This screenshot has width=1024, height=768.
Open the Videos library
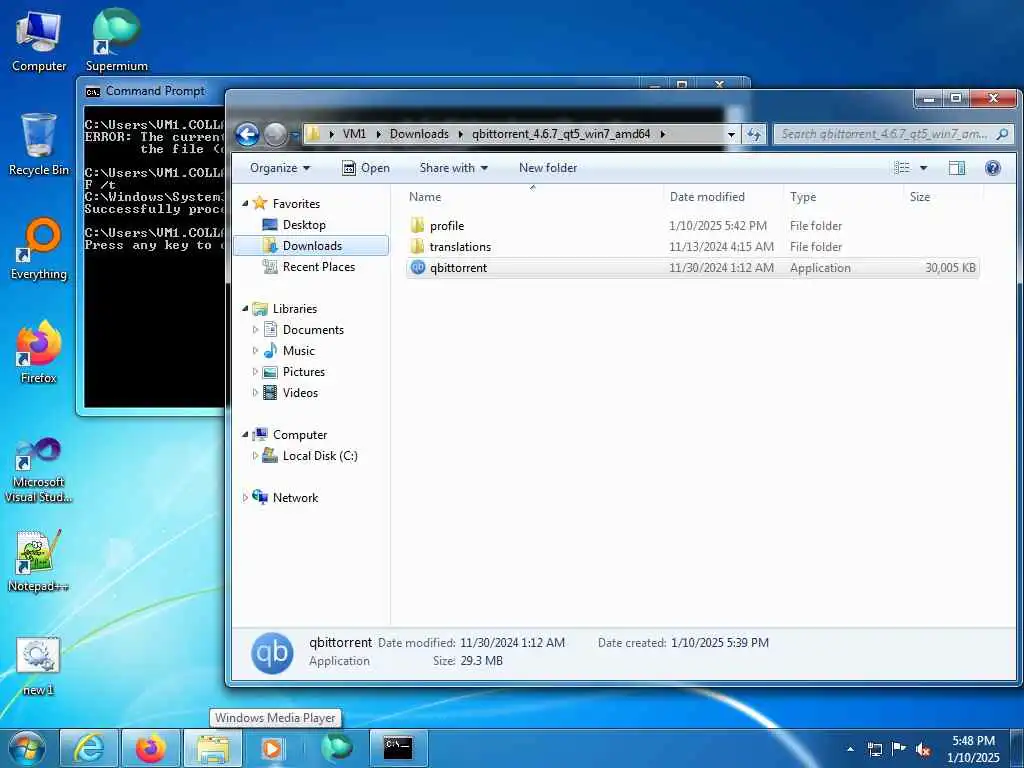pos(300,392)
